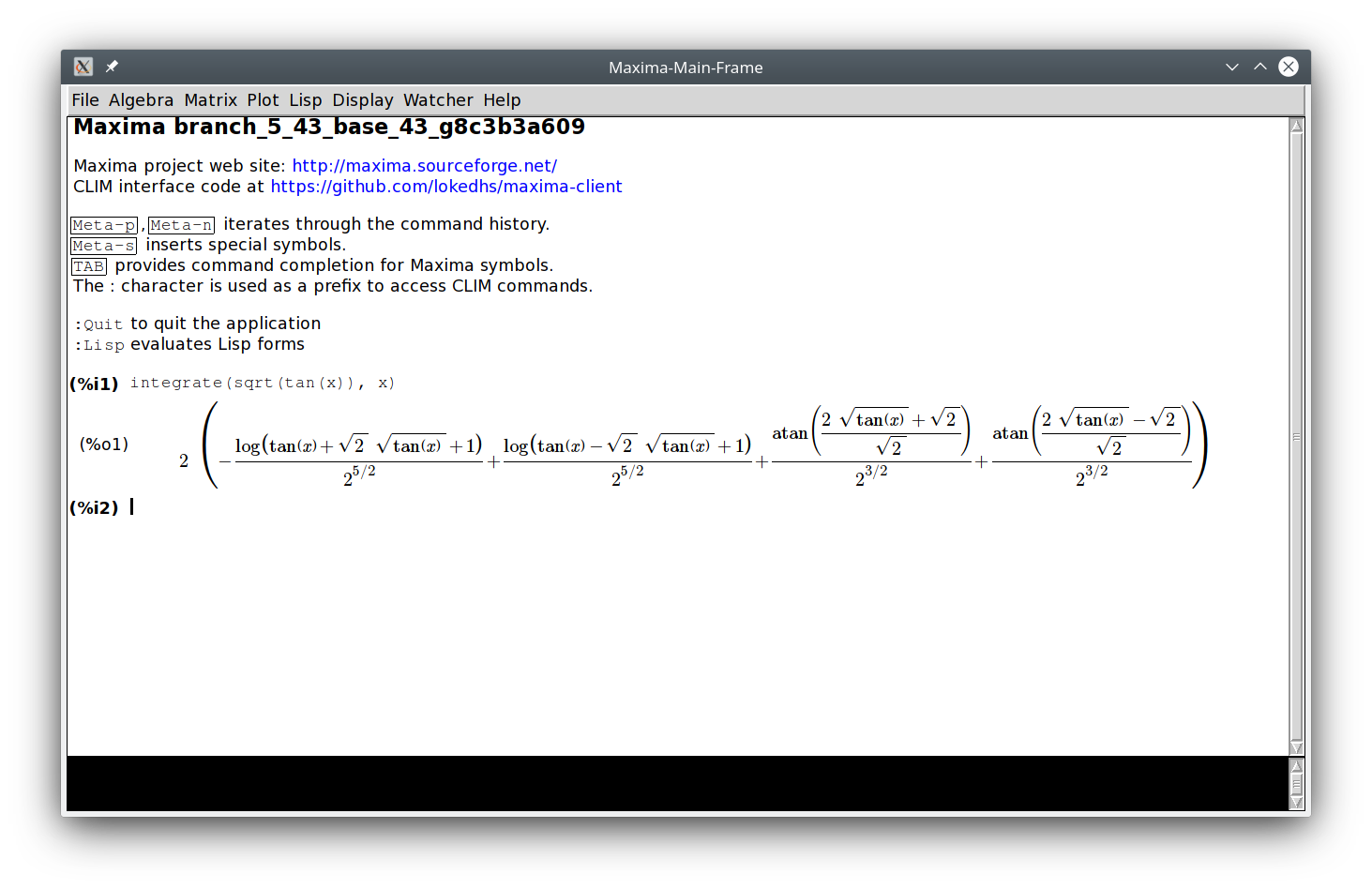
Task: Minimize the Maxima-Main-Frame window
Action: coord(1231,67)
